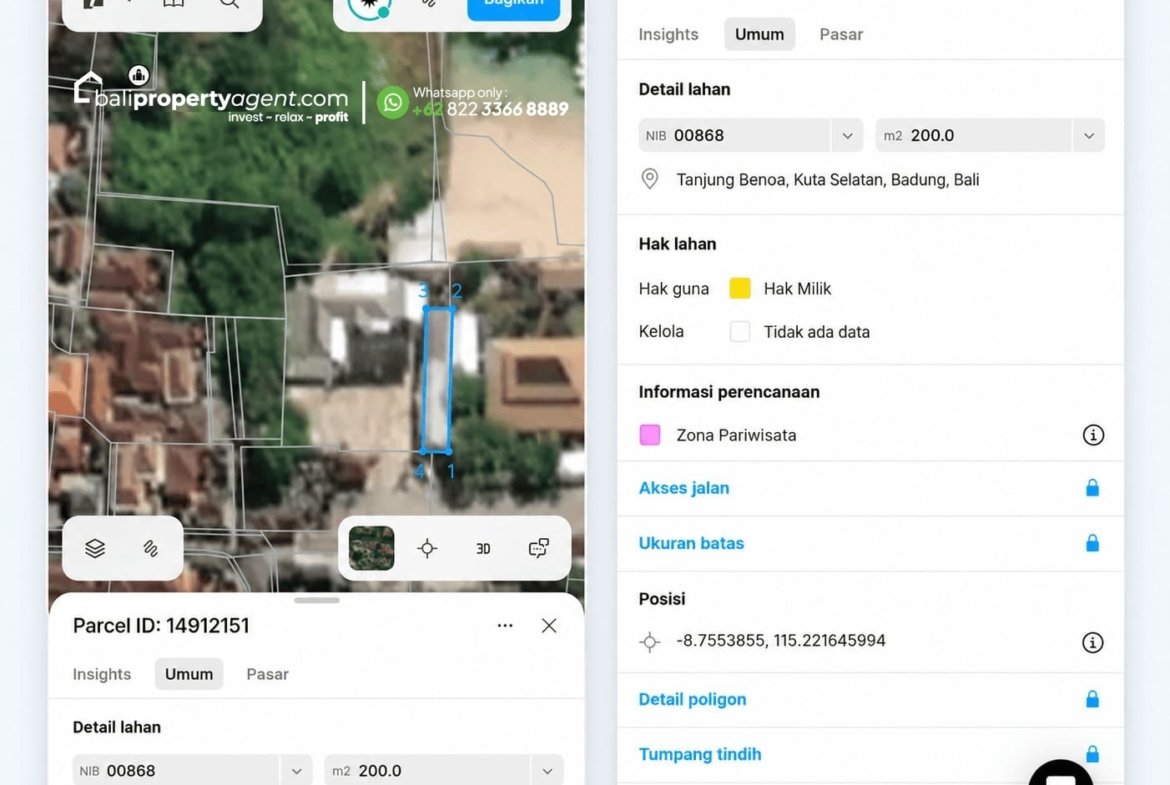The width and height of the screenshot is (1170, 785).
Task: Open the three-dot menu beside Parcel ID
Action: tap(505, 625)
